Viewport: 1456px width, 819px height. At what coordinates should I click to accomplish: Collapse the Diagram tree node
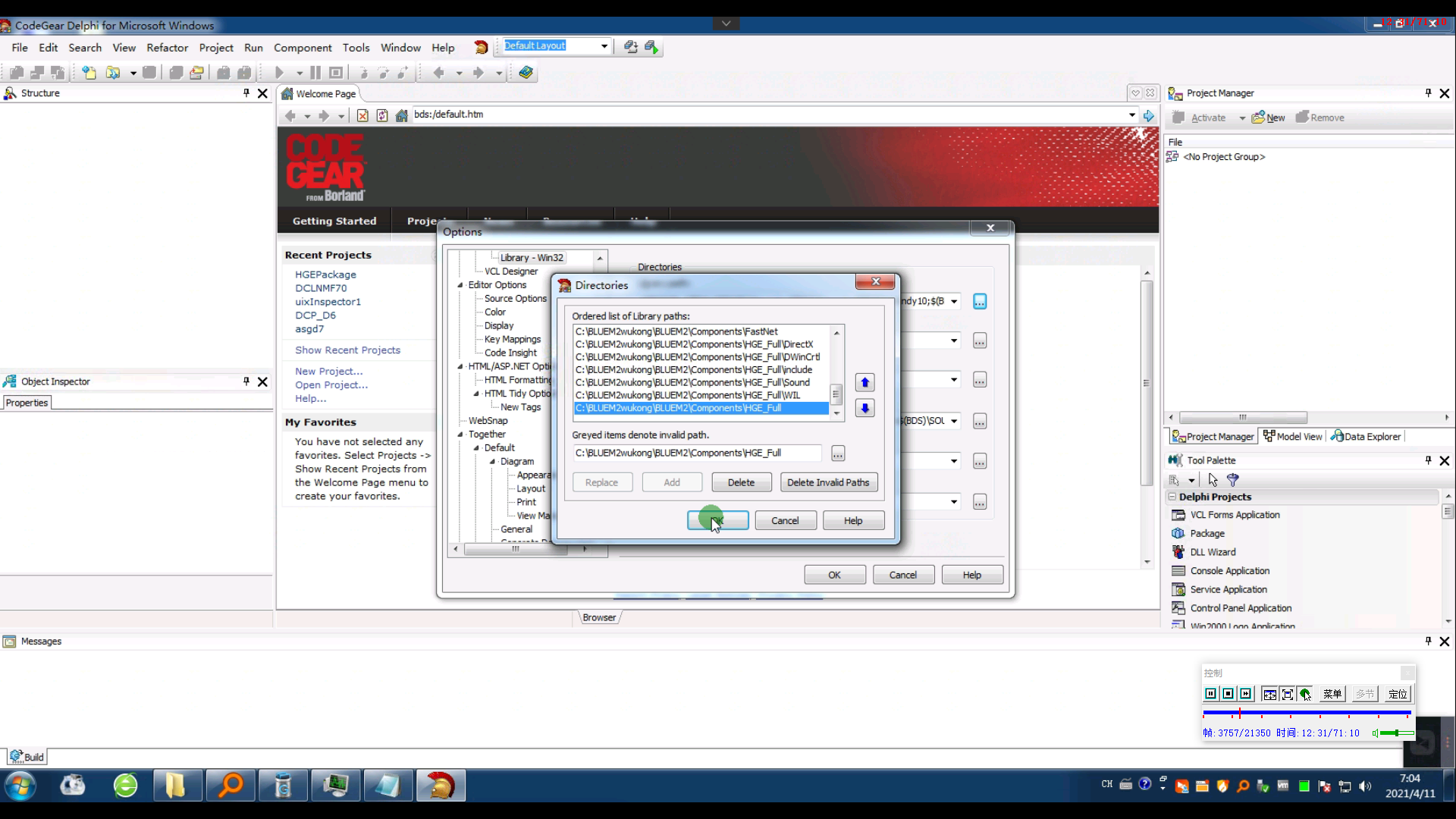(x=492, y=462)
